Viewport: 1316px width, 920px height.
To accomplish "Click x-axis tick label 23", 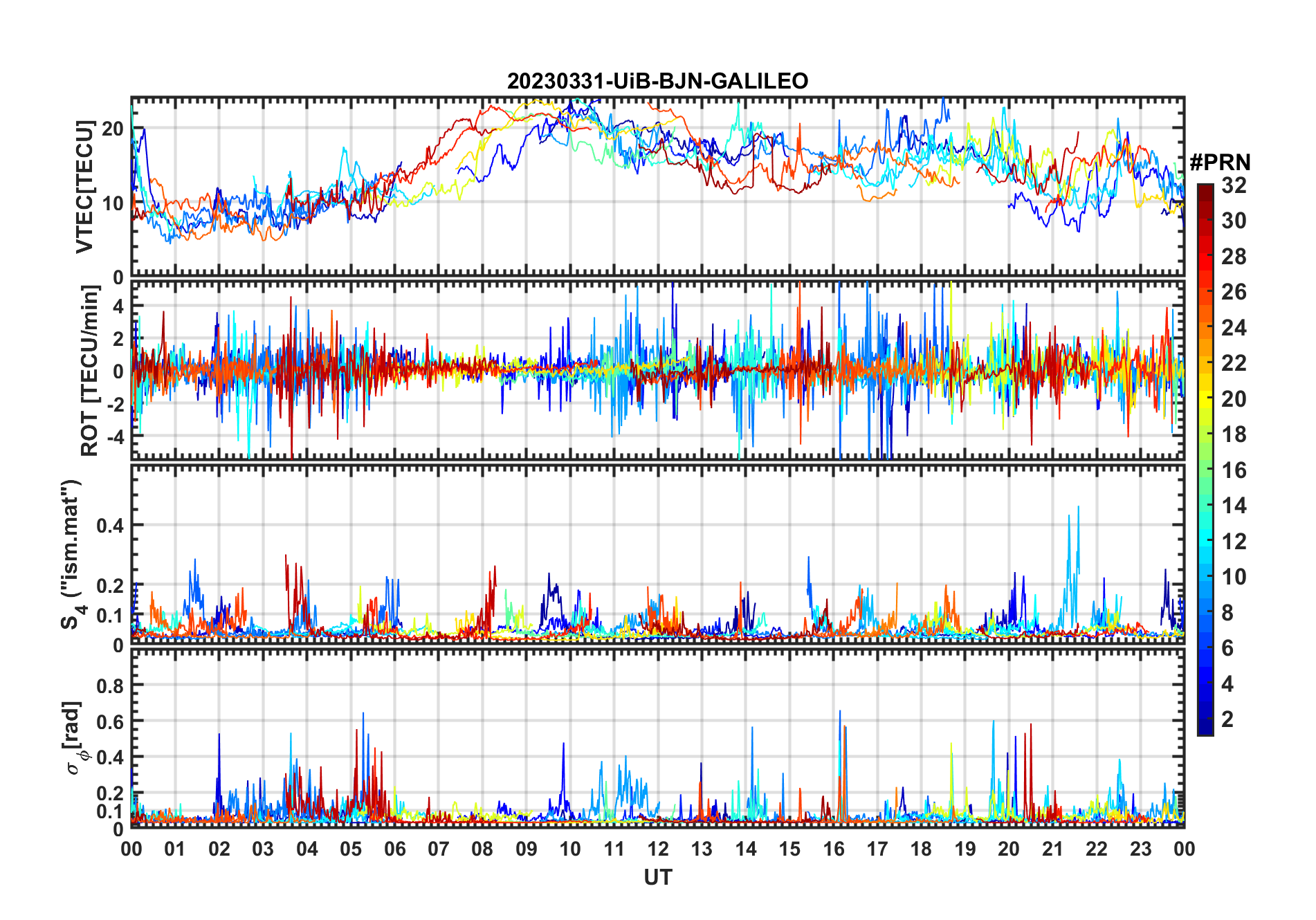I will [1140, 849].
